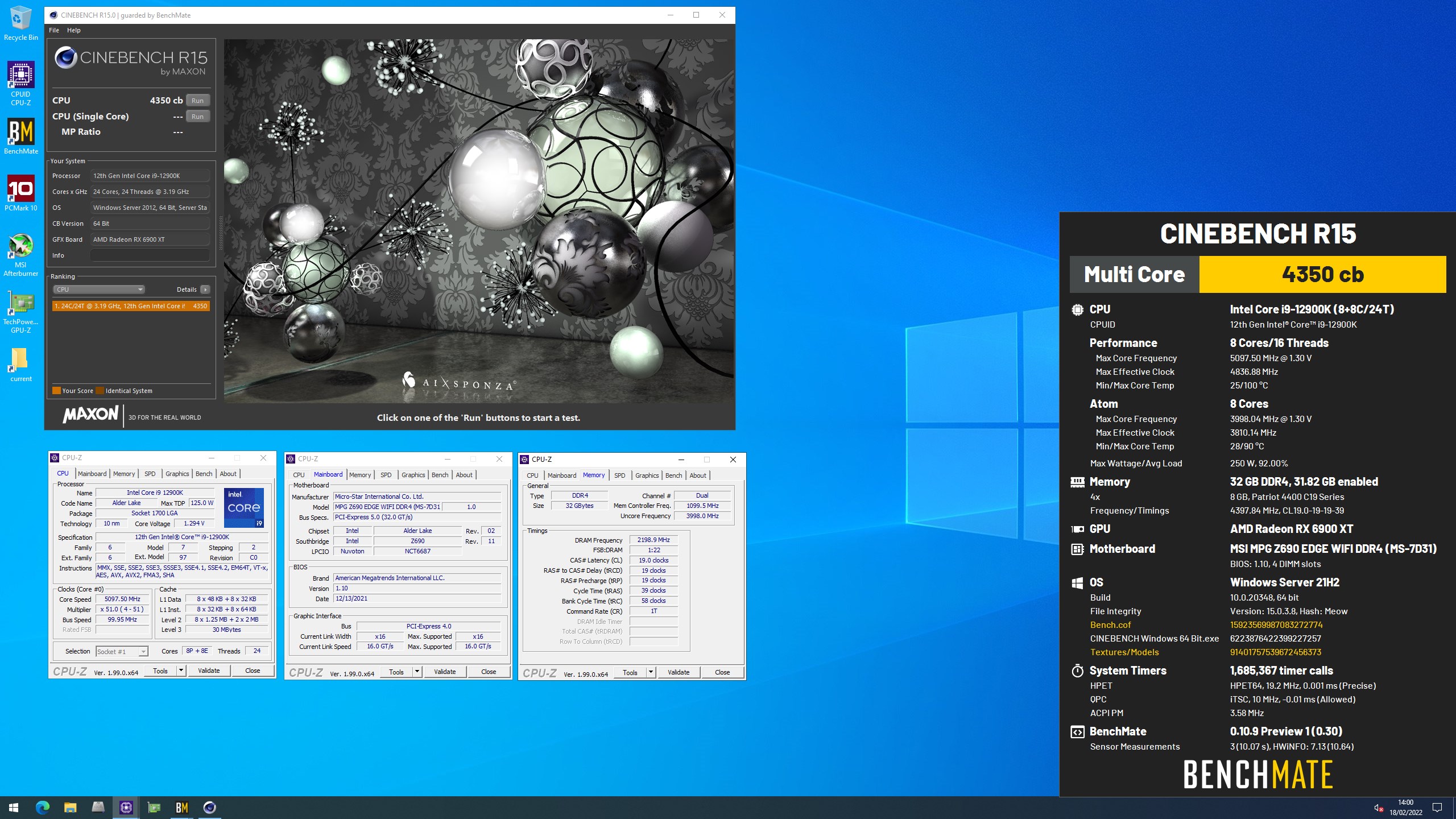The height and width of the screenshot is (819, 1456).
Task: Click the Processor field showing i9-12900K in Cinebench
Action: pyautogui.click(x=150, y=176)
